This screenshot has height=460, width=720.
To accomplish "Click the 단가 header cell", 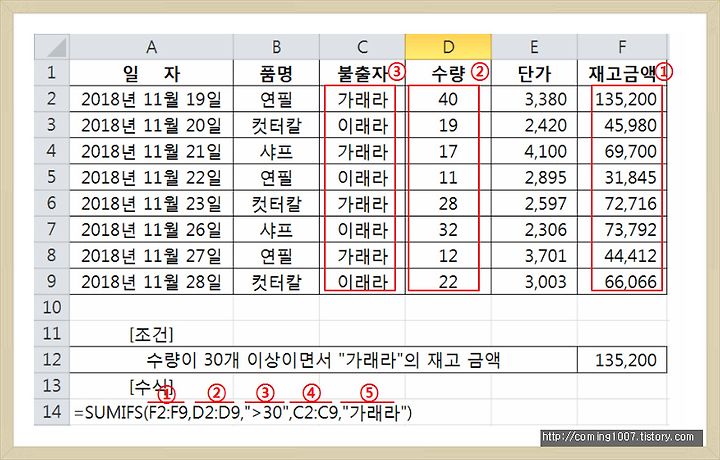I will [x=534, y=73].
